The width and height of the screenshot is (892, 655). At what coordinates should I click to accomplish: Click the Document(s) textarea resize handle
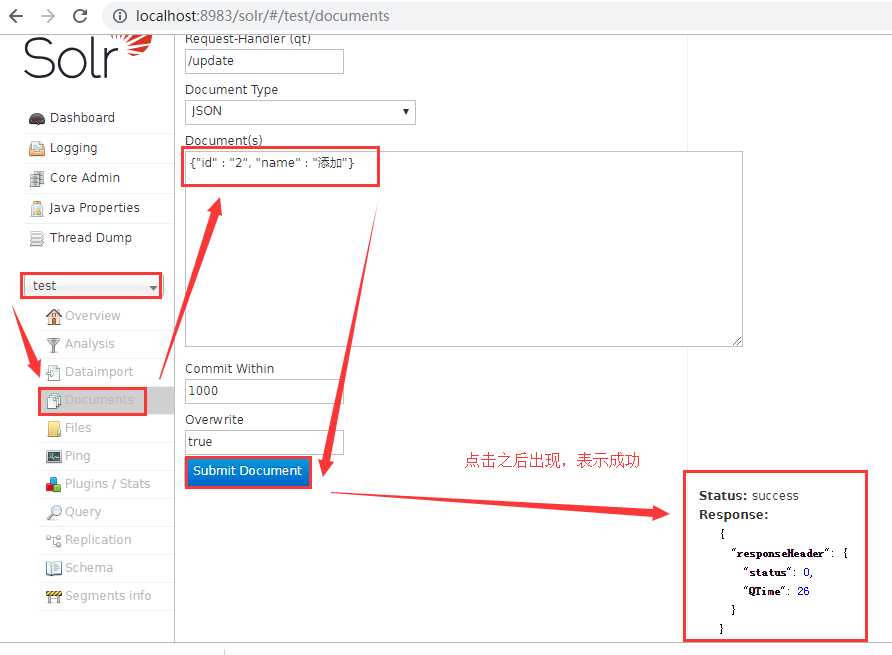click(x=737, y=341)
